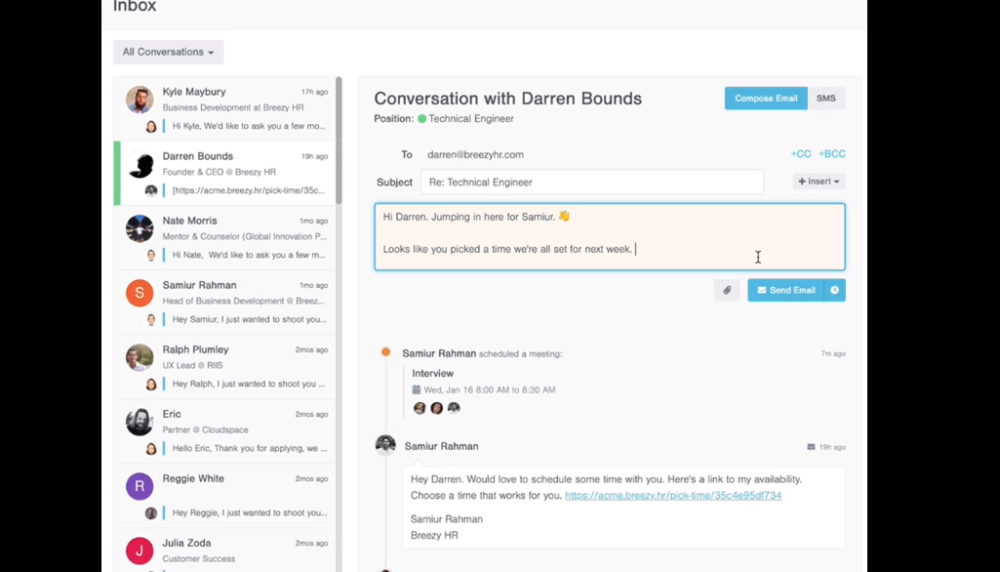This screenshot has height=572, width=1000.
Task: Click Kyle Maybury's avatar photo
Action: pyautogui.click(x=139, y=99)
